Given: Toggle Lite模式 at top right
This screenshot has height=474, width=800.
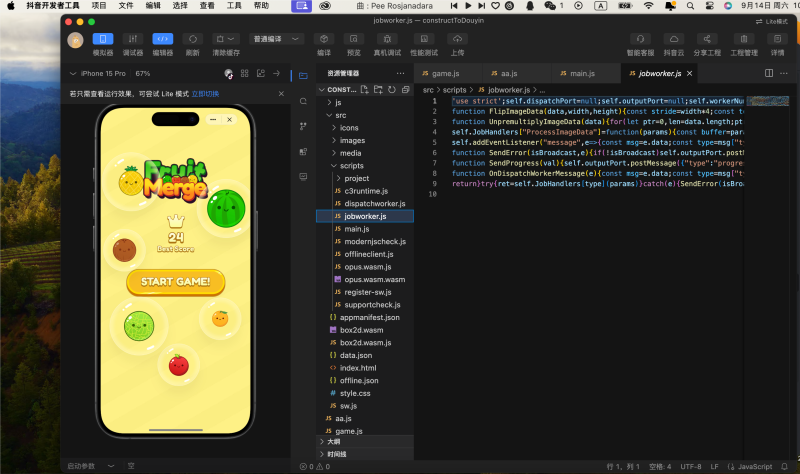Looking at the screenshot, I should (x=771, y=21).
